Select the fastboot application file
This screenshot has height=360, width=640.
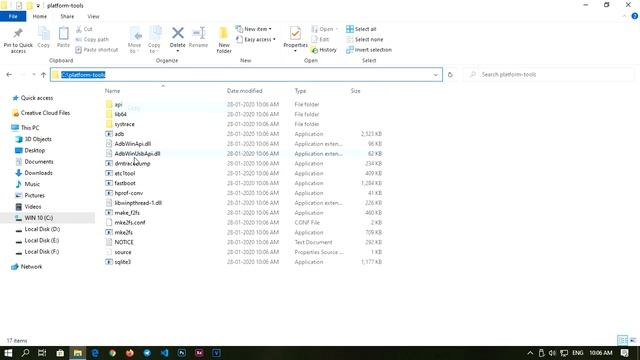(125, 183)
